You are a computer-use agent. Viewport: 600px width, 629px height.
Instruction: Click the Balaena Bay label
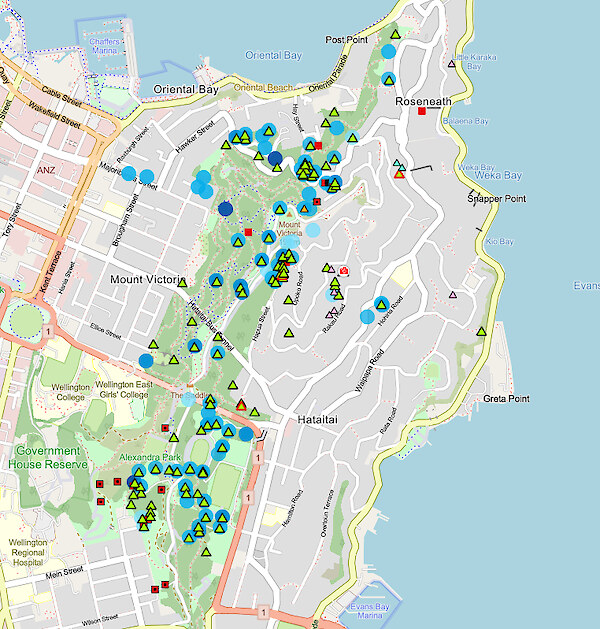(x=465, y=121)
